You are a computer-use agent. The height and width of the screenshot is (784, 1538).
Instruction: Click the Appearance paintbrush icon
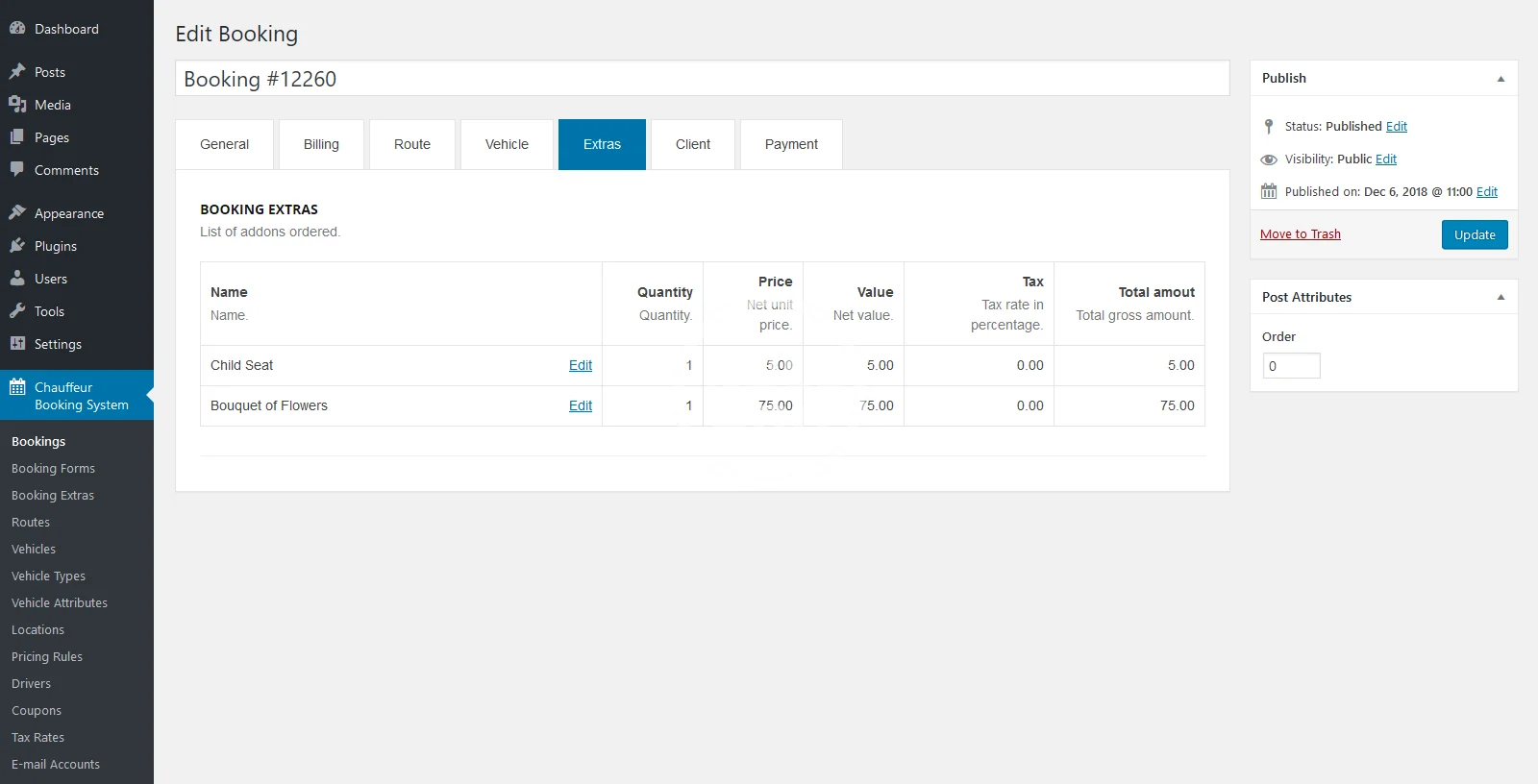click(17, 212)
